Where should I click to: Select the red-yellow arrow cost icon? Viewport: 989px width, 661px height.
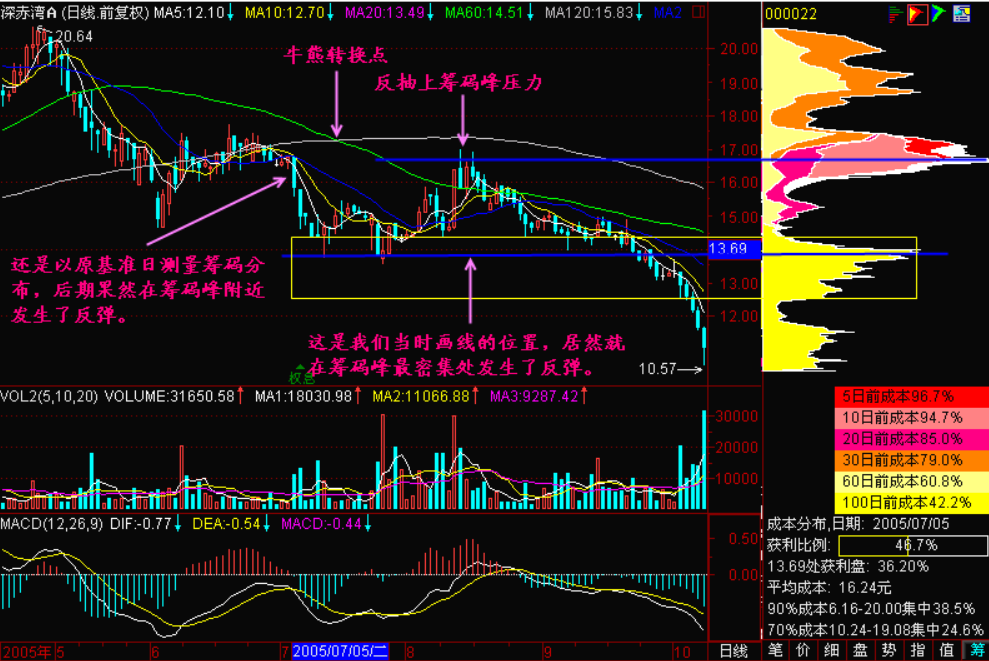[918, 13]
